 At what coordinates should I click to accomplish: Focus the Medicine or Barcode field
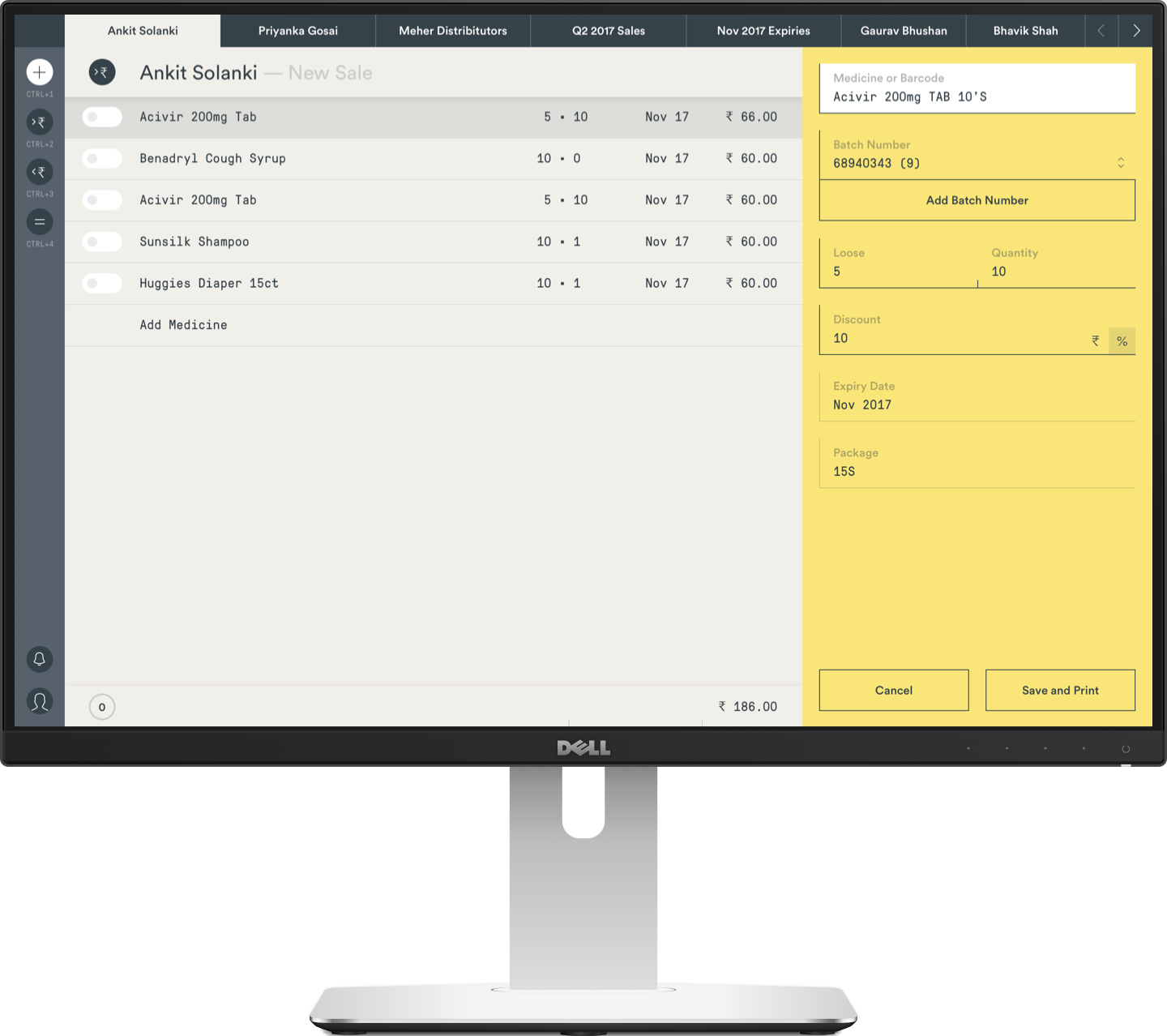click(x=977, y=88)
